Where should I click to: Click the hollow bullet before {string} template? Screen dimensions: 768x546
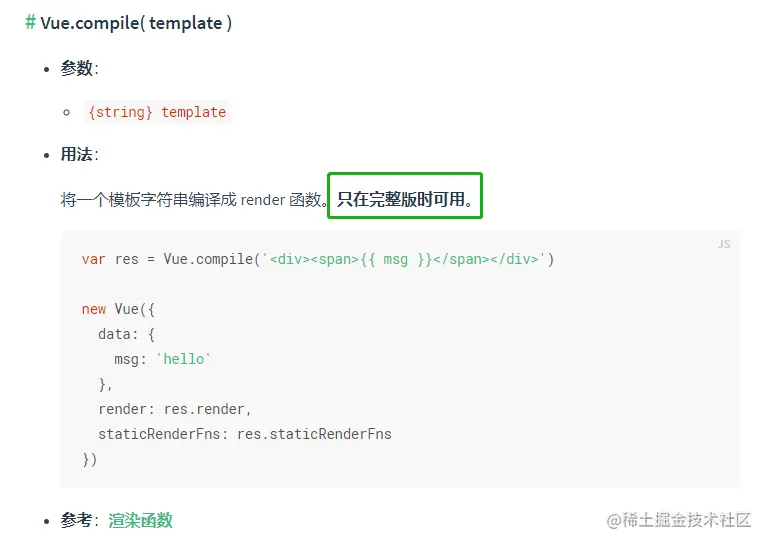point(67,112)
